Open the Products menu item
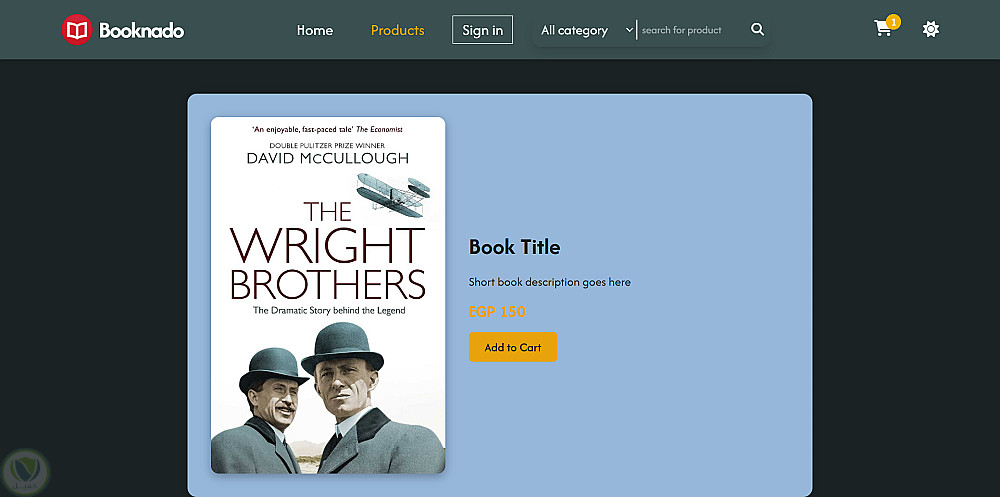The height and width of the screenshot is (497, 1000). point(398,30)
